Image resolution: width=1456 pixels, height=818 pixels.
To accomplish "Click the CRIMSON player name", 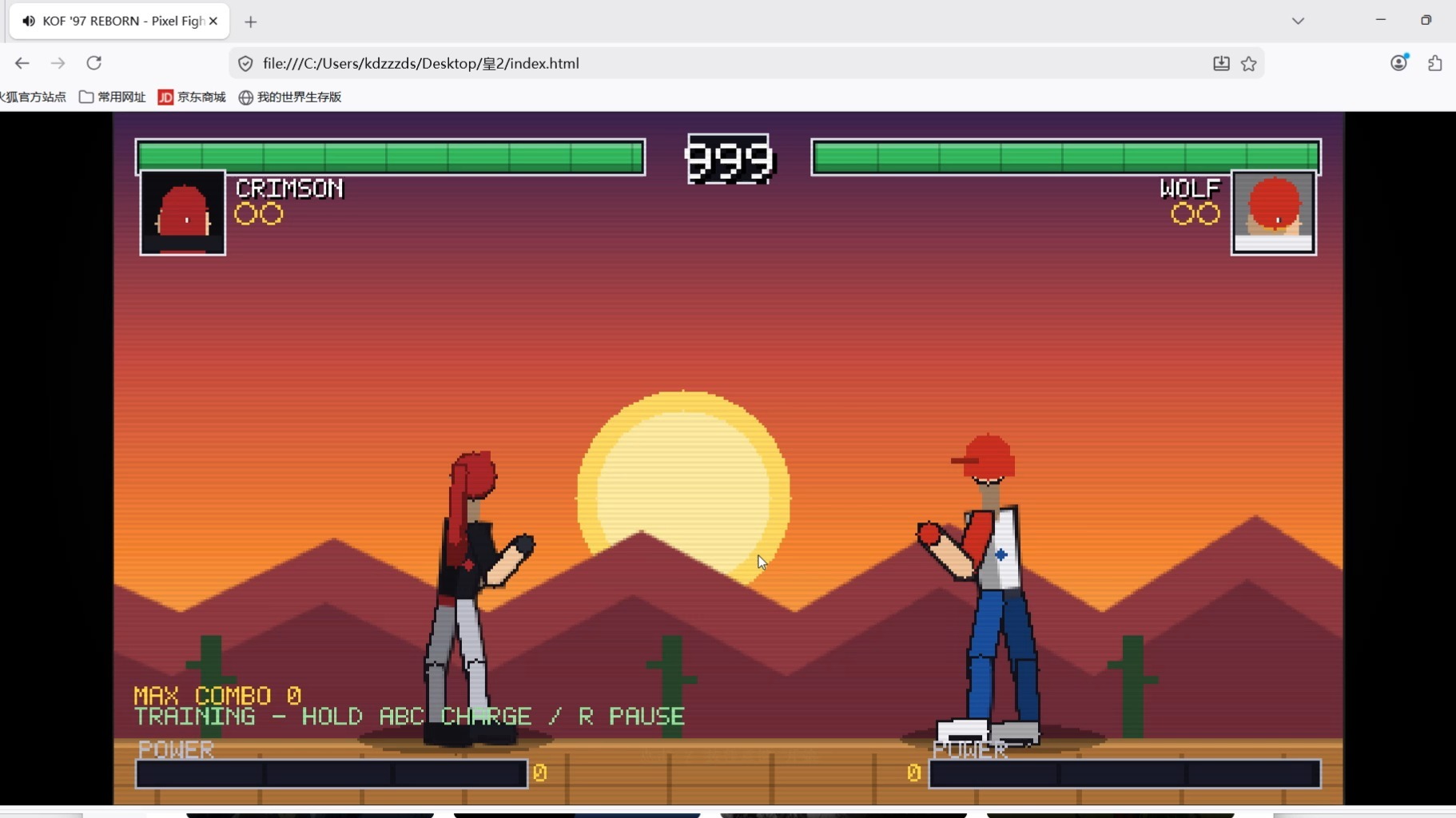I will pyautogui.click(x=289, y=189).
